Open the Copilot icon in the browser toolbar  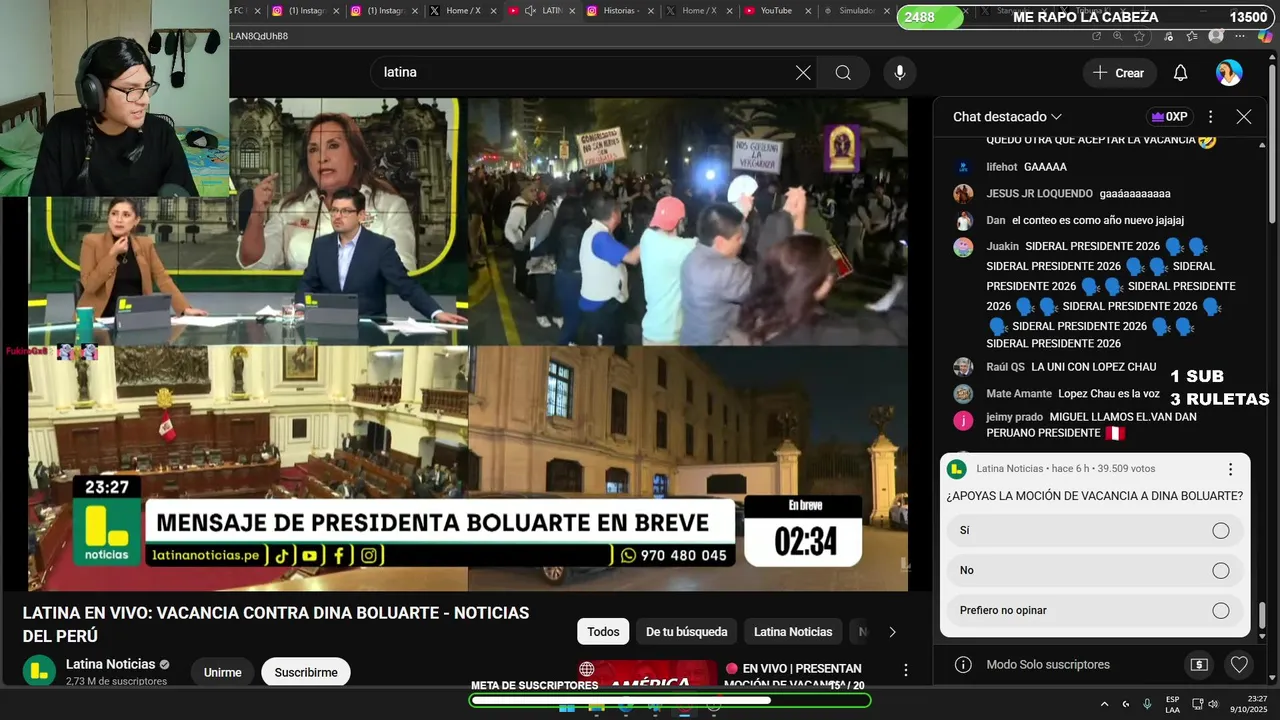[1265, 36]
